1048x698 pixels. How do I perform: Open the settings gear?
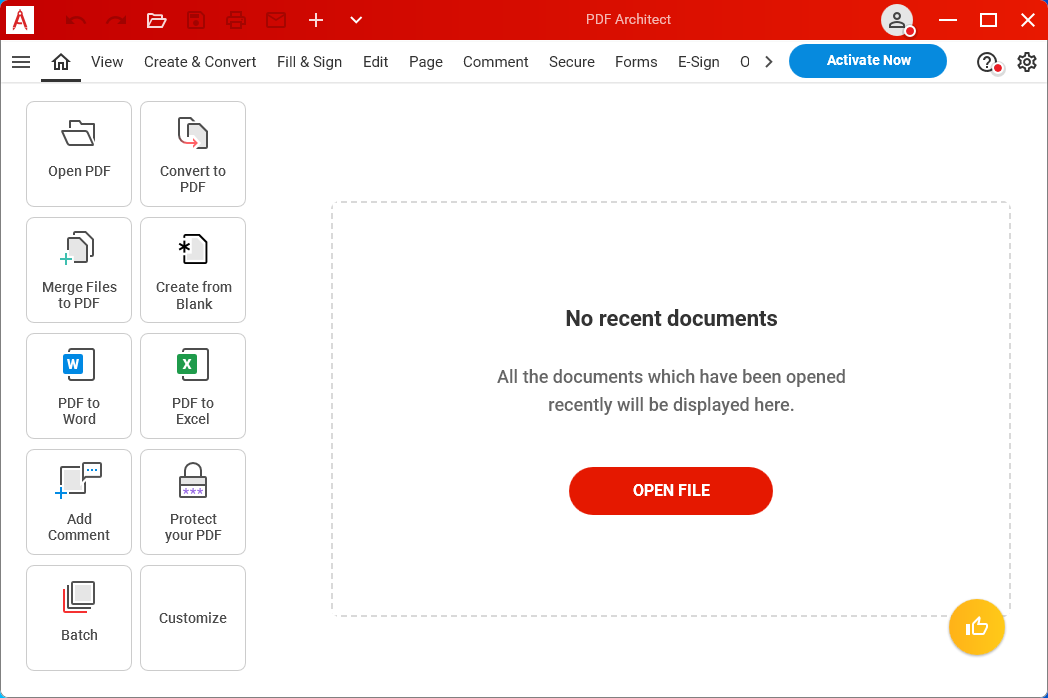point(1027,62)
